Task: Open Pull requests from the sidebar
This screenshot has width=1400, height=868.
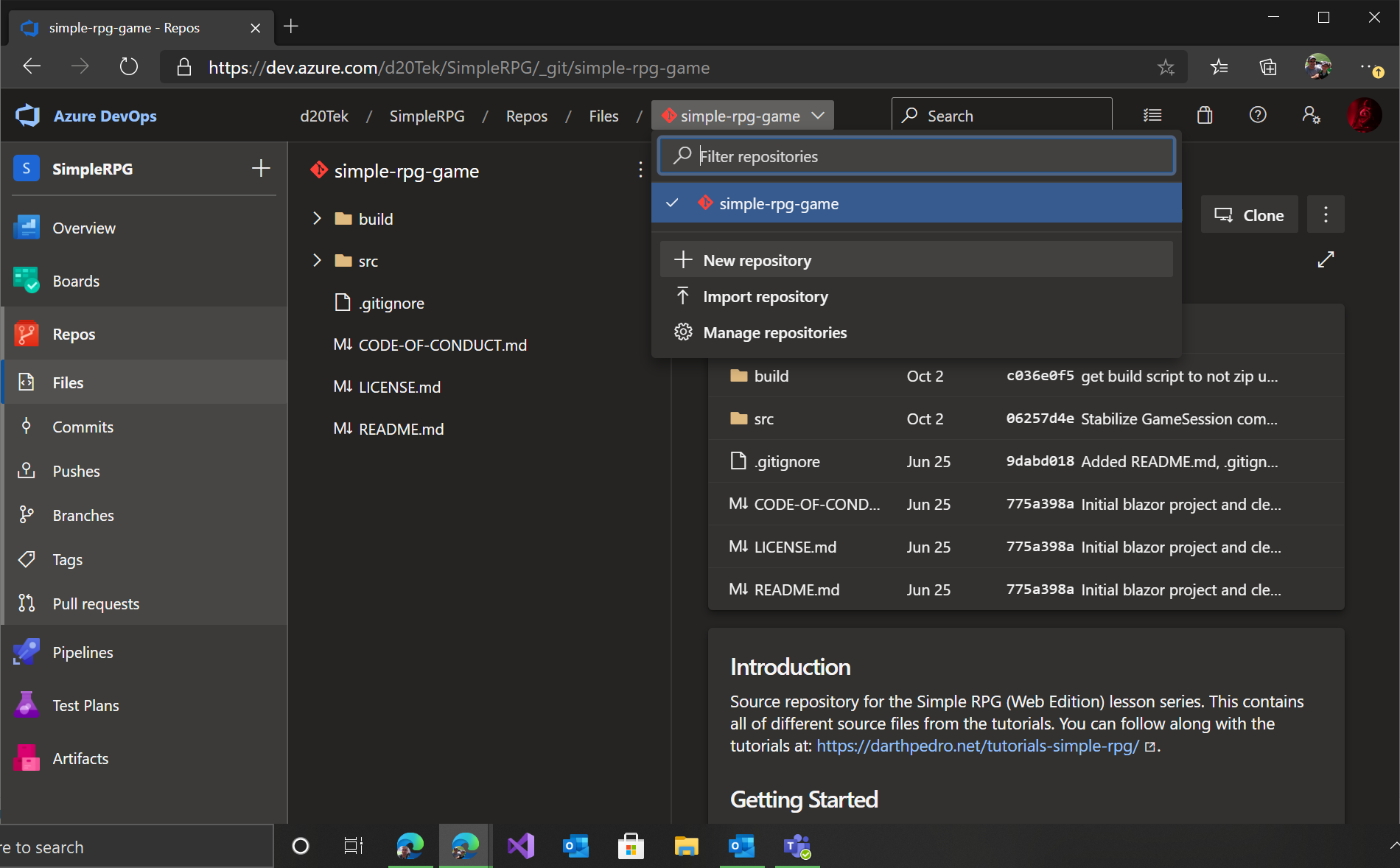Action: coord(95,603)
